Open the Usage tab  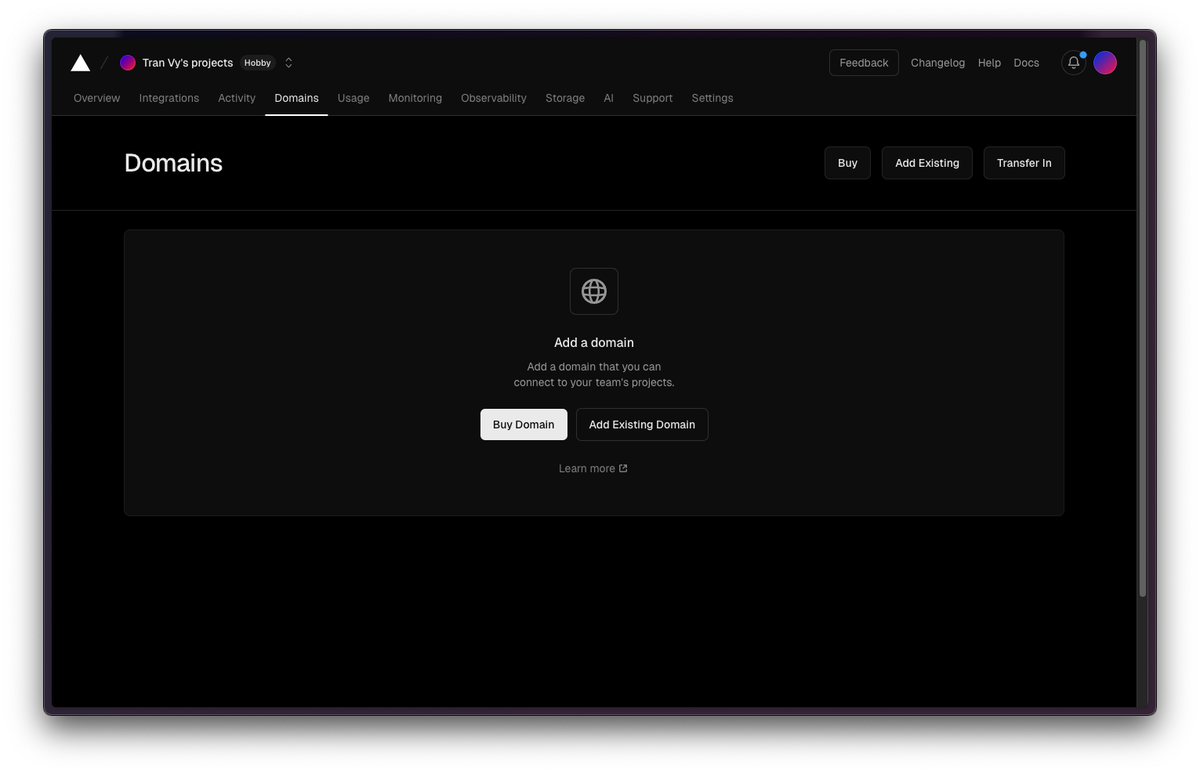coord(353,97)
